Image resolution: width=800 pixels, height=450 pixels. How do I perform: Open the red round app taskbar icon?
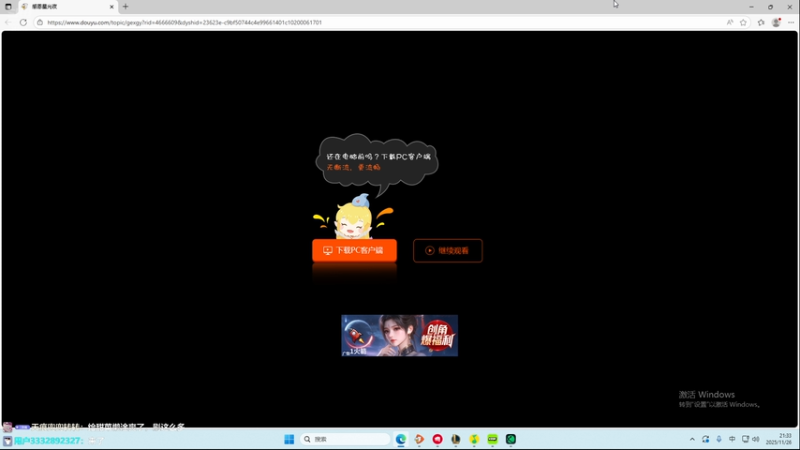(x=438, y=439)
